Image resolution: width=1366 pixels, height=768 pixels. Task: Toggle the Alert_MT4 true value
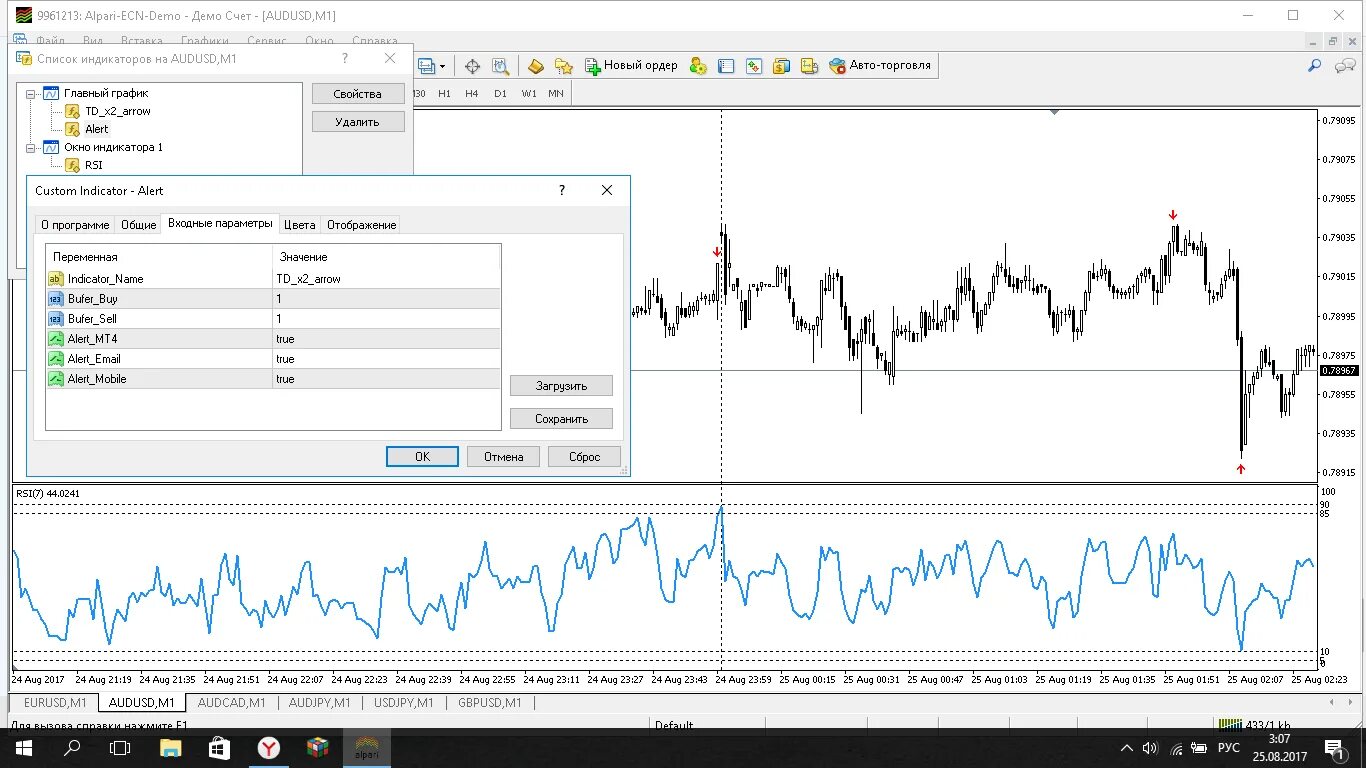point(386,339)
